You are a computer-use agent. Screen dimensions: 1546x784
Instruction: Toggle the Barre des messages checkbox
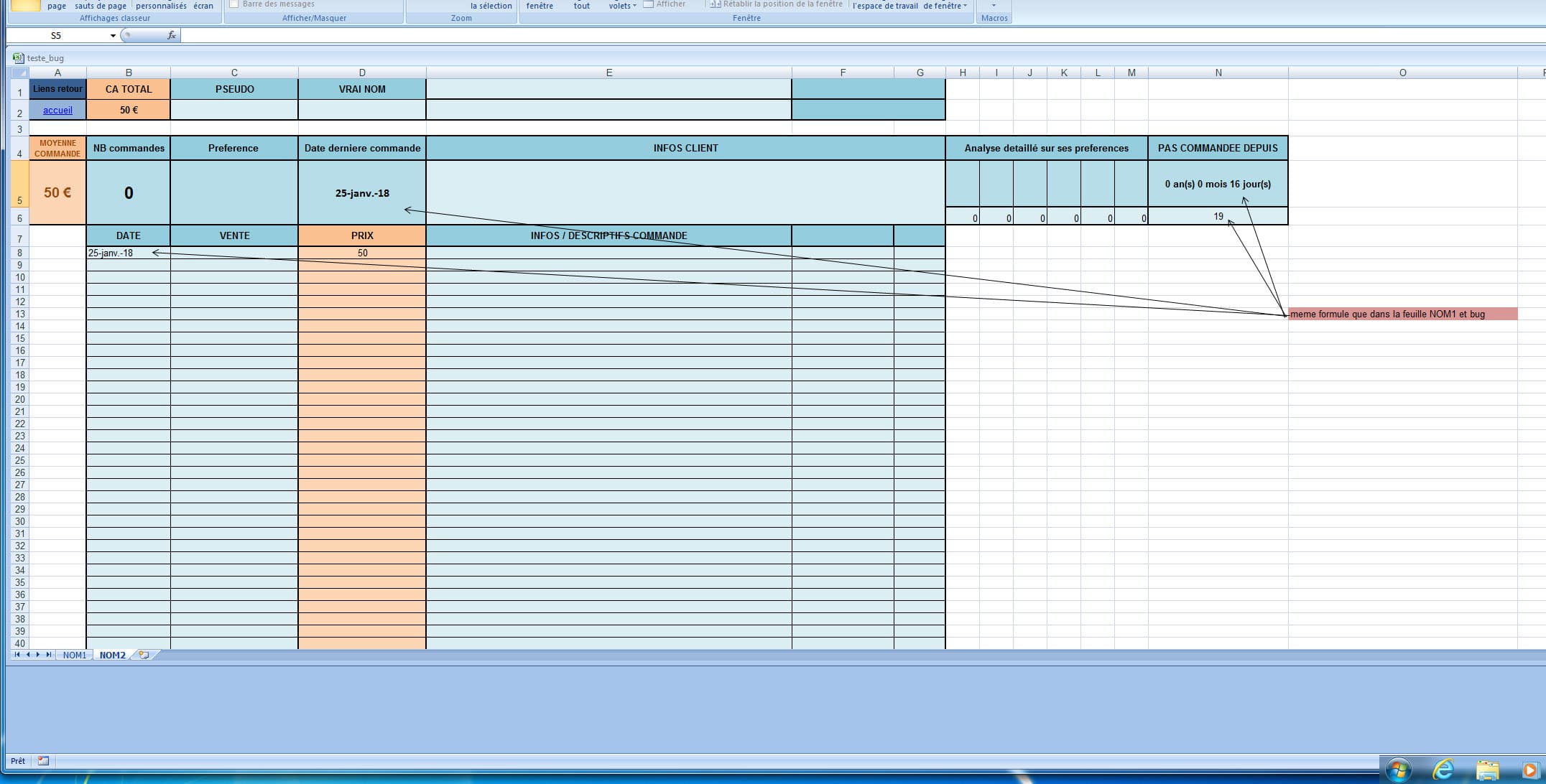[x=233, y=4]
